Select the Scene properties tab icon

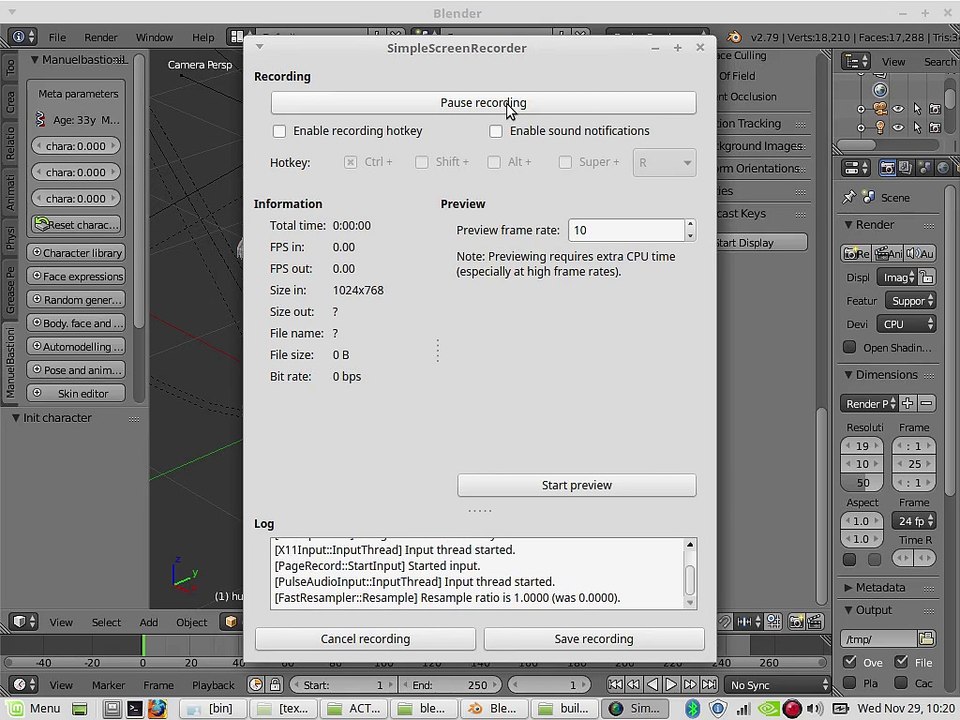click(924, 168)
